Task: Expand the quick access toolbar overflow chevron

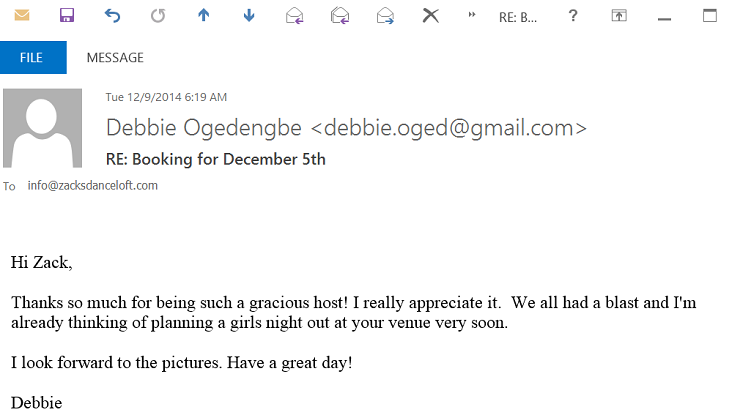Action: pyautogui.click(x=471, y=15)
